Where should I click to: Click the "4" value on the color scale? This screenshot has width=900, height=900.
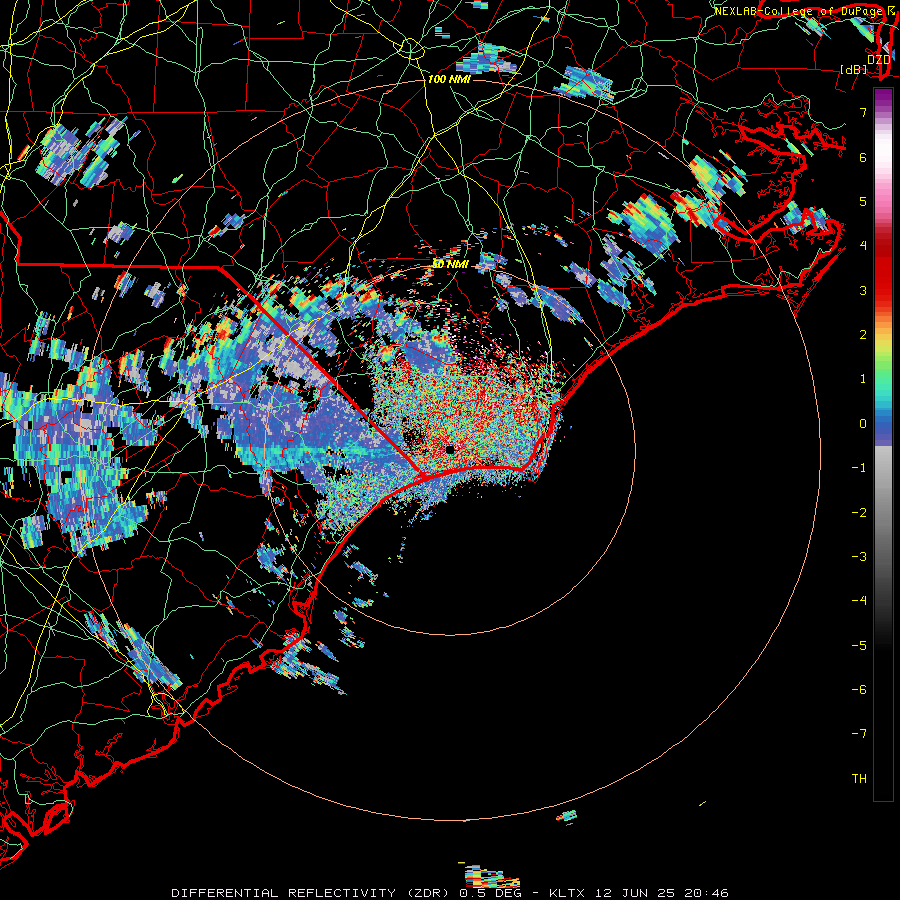(x=863, y=246)
